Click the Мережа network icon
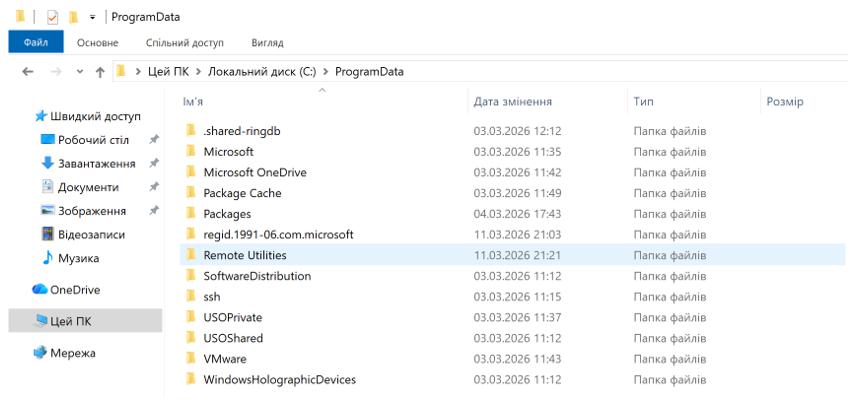 point(40,353)
